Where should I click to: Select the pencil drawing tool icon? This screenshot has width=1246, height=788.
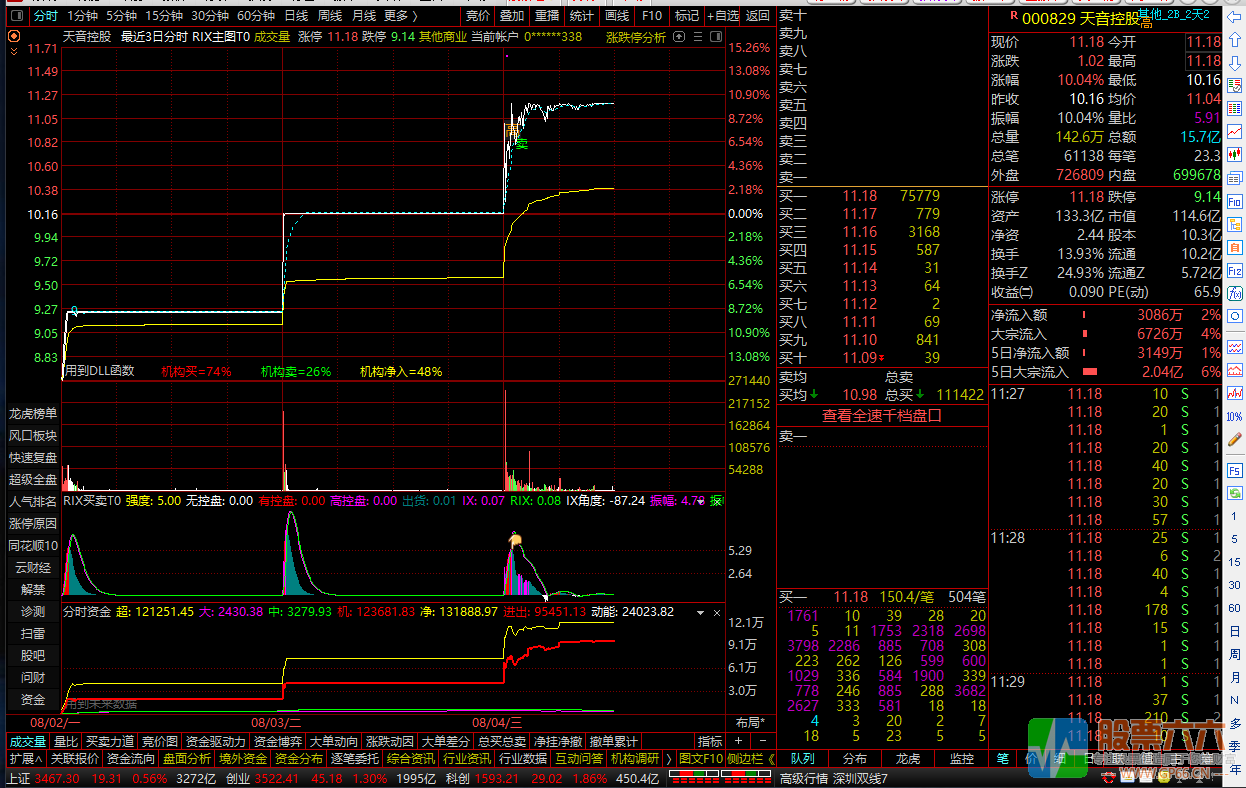1235,440
